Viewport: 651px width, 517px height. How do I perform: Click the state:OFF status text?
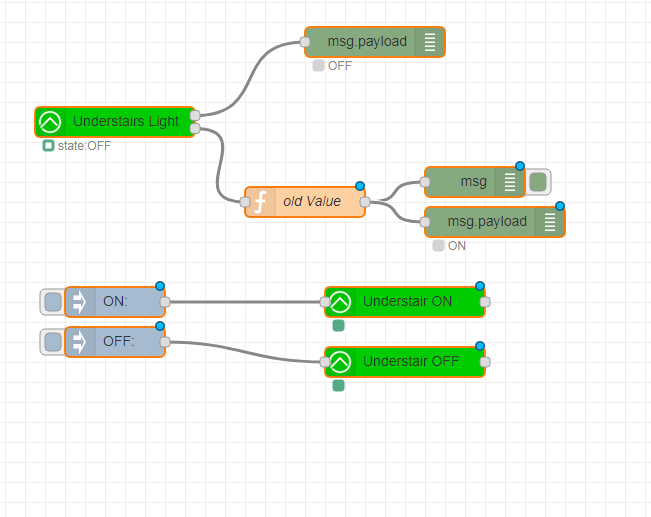pyautogui.click(x=84, y=146)
